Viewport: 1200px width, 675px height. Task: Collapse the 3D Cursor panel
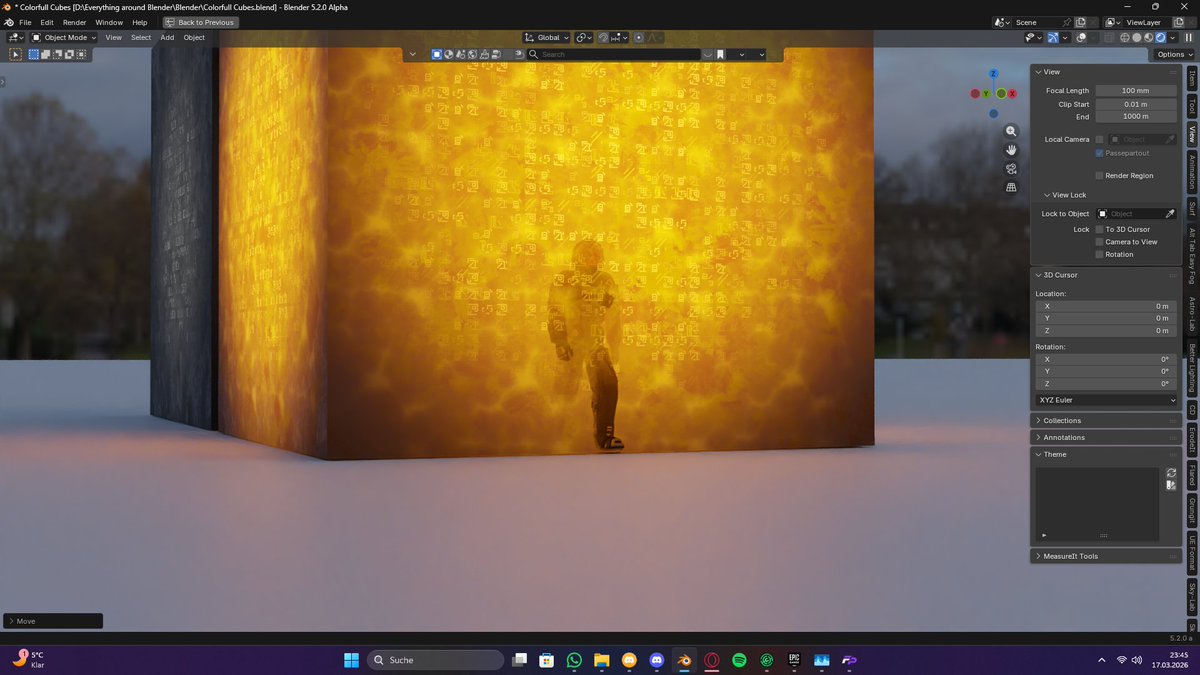pos(1106,274)
